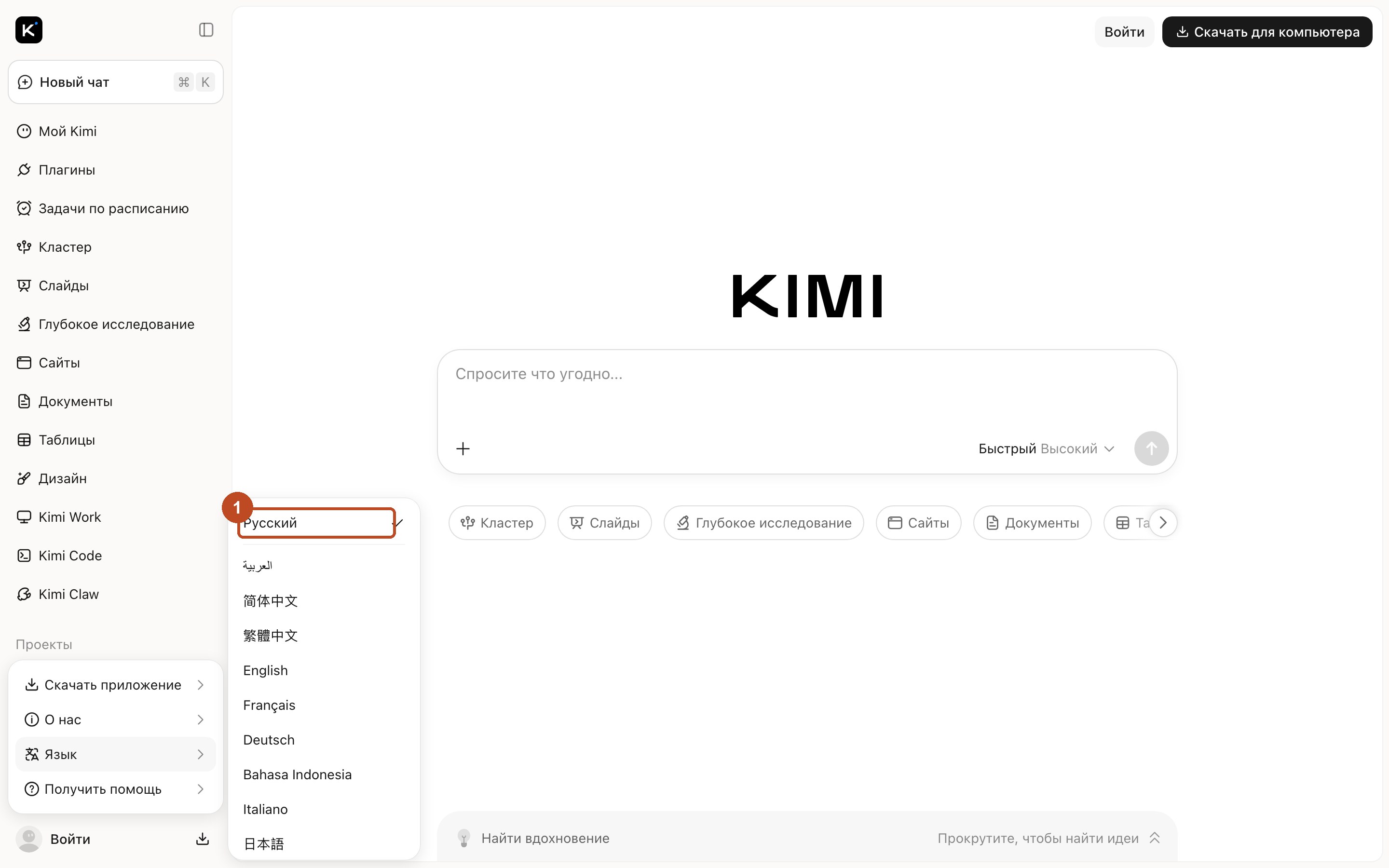The height and width of the screenshot is (868, 1389).
Task: Select Italiano language
Action: 324,810
